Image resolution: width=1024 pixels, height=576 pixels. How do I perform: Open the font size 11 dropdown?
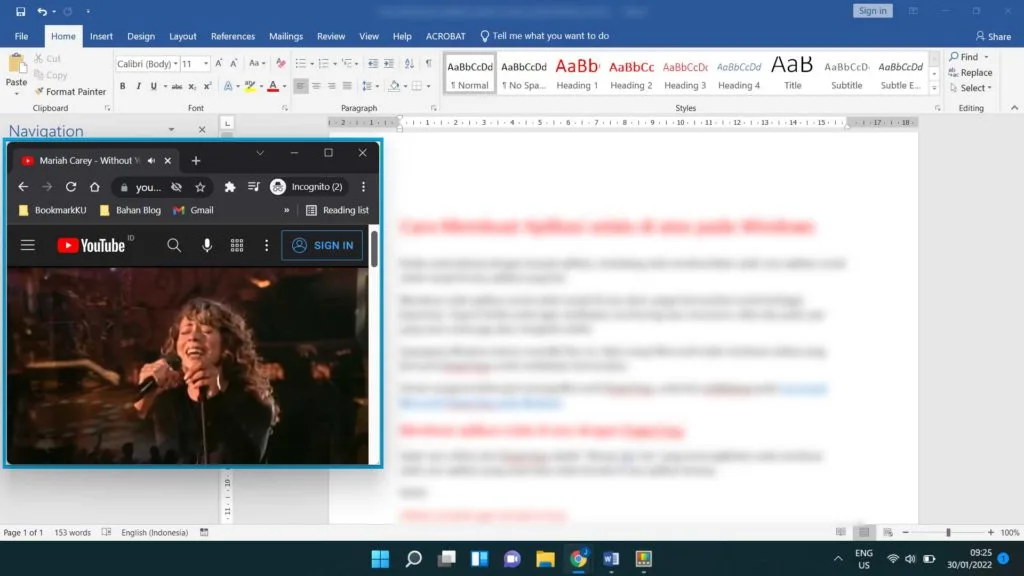tap(206, 64)
